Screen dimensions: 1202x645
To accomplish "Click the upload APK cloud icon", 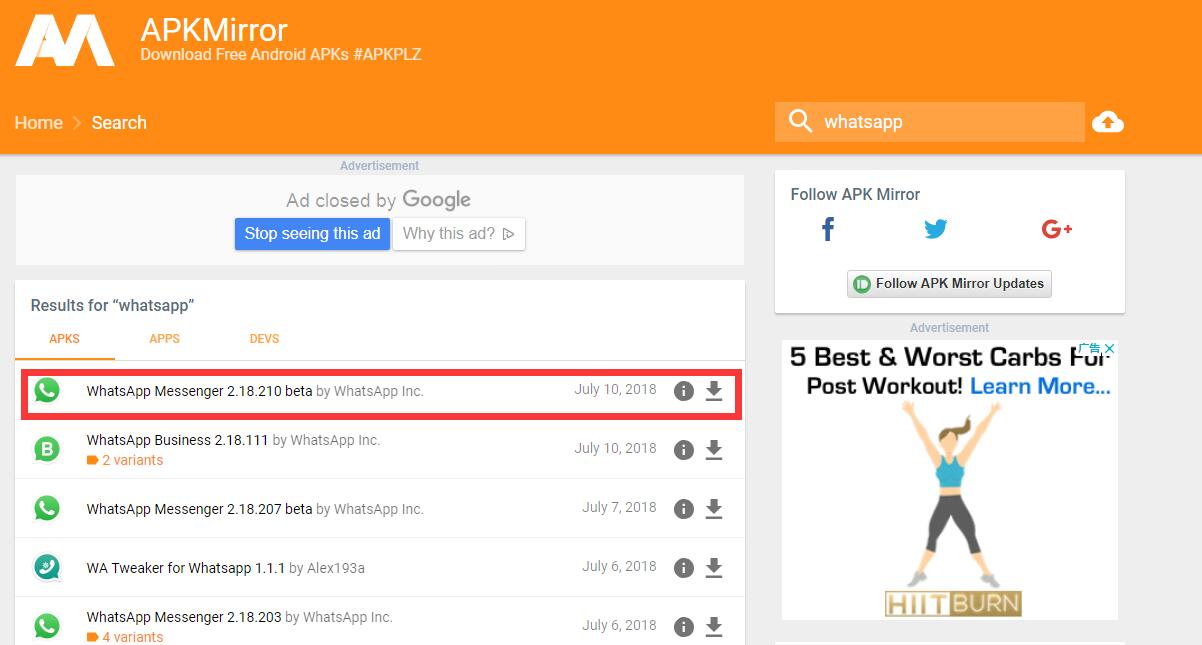I will click(x=1108, y=122).
